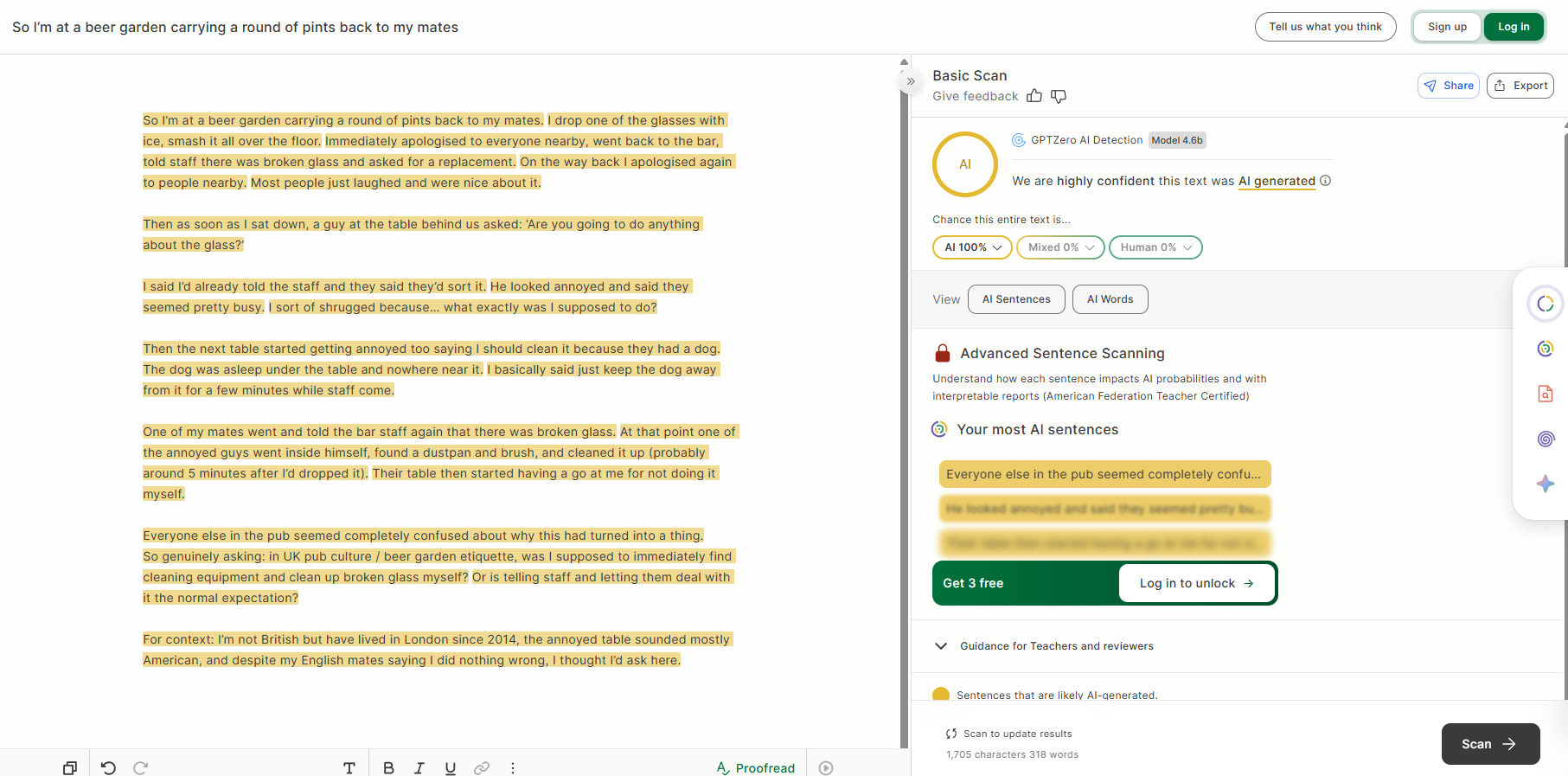Screen dimensions: 1568x776
Task: Click the Share button
Action: (x=1449, y=86)
